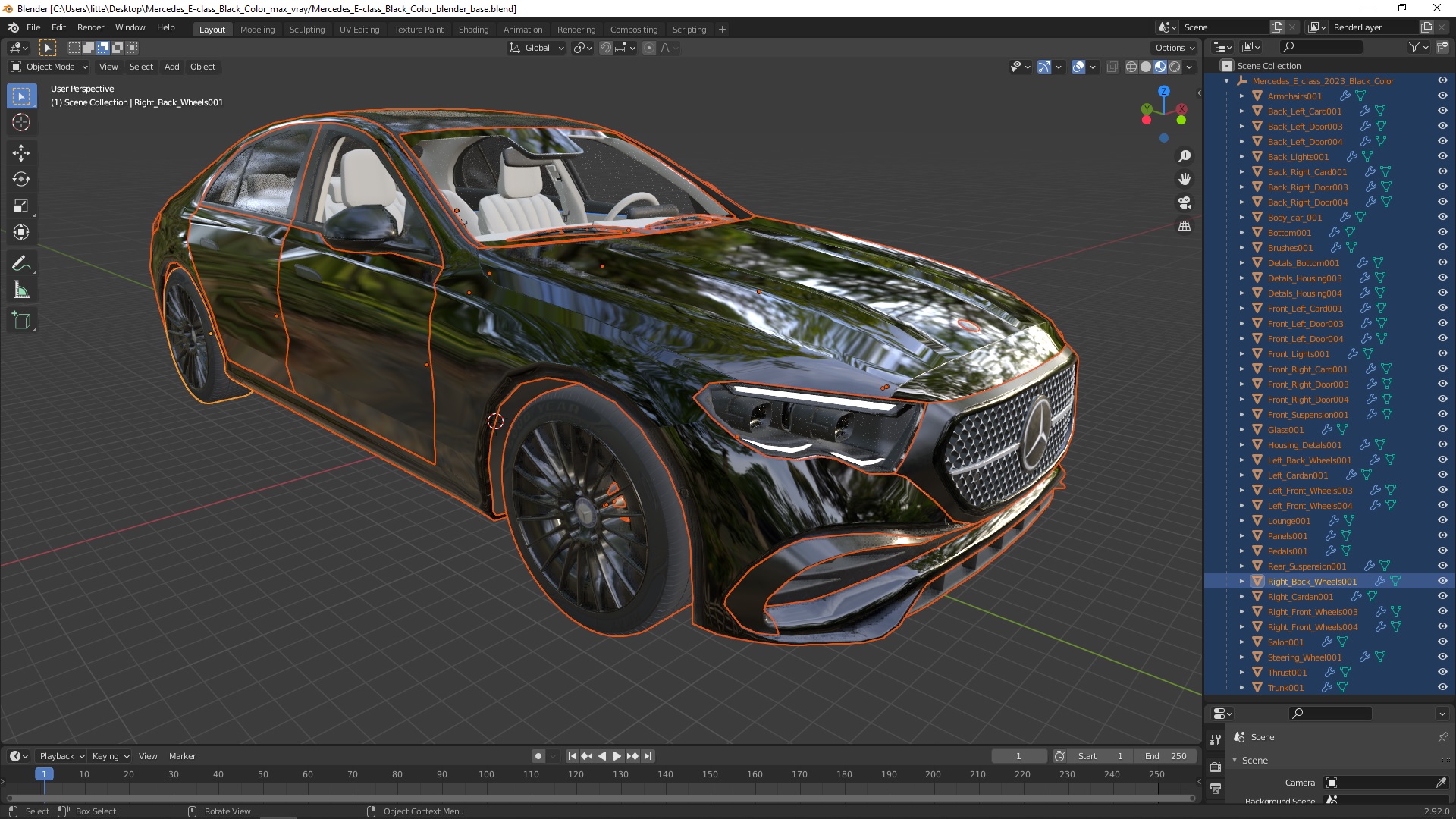
Task: Toggle X-ray display button
Action: pyautogui.click(x=1112, y=67)
